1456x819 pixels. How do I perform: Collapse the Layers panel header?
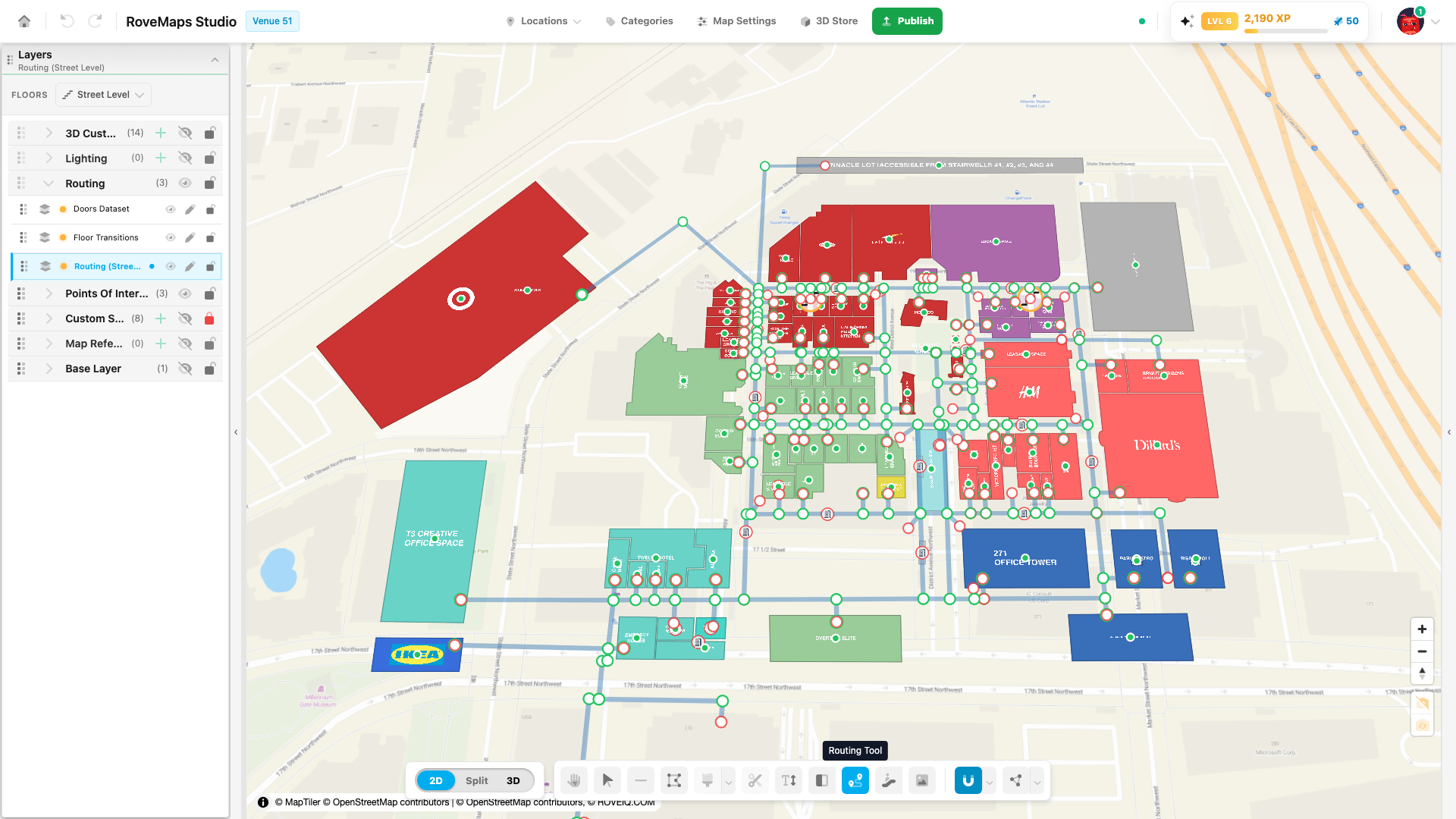[215, 60]
